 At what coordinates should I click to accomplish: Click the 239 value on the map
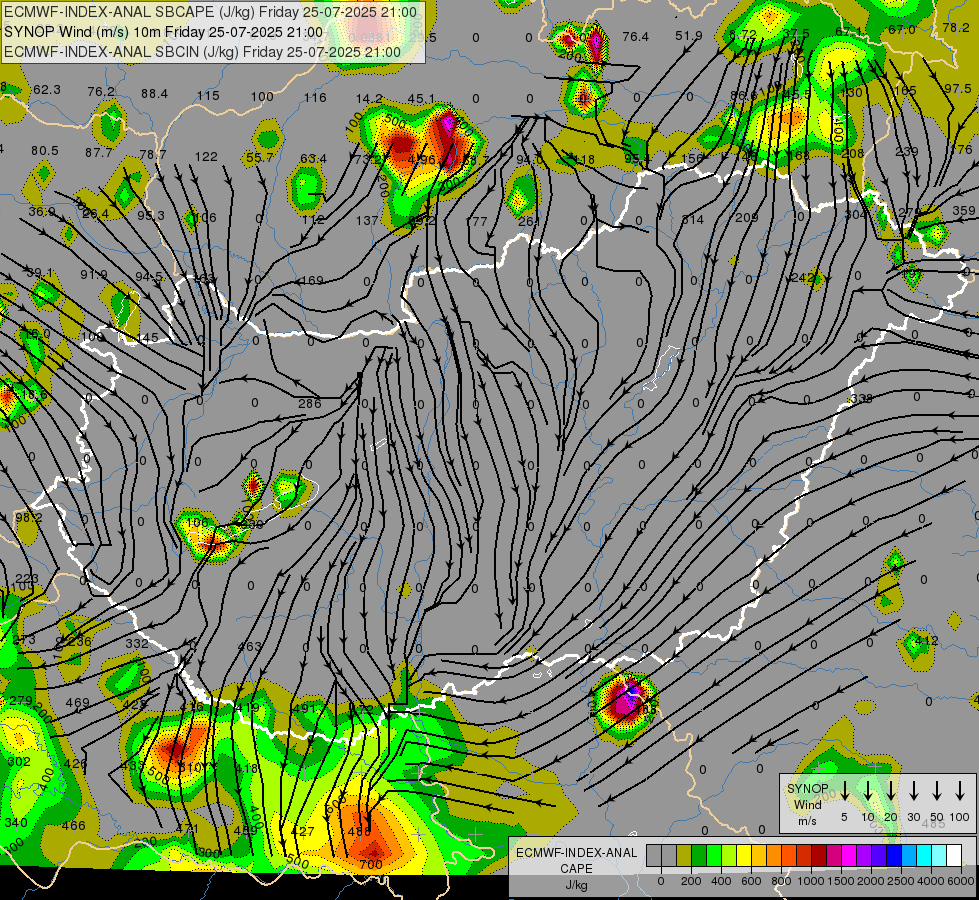point(907,151)
